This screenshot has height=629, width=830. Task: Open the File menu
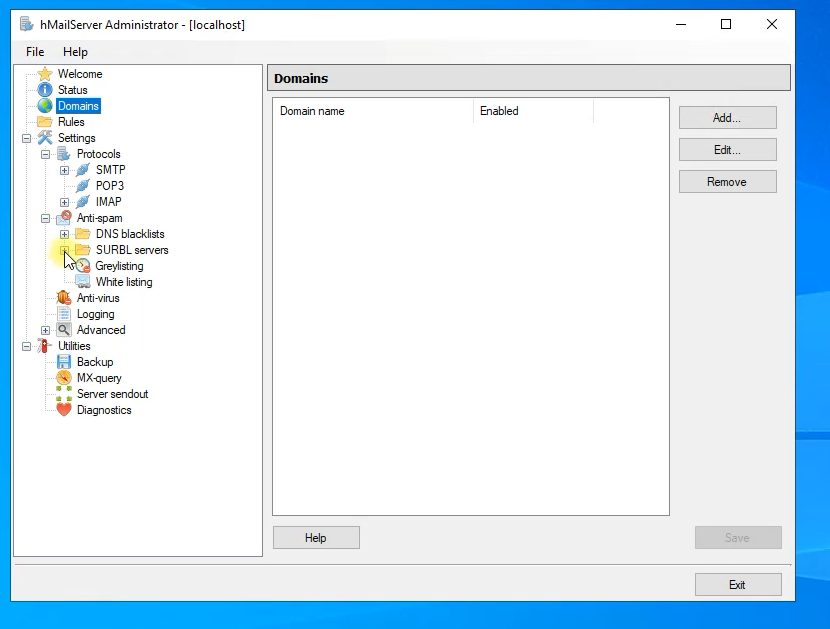pyautogui.click(x=35, y=52)
